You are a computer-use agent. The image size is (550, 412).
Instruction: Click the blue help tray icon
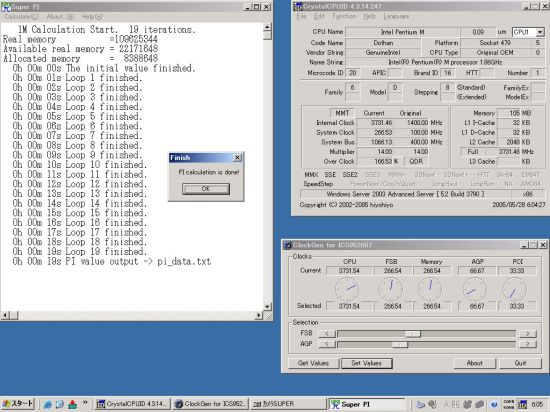tap(494, 405)
